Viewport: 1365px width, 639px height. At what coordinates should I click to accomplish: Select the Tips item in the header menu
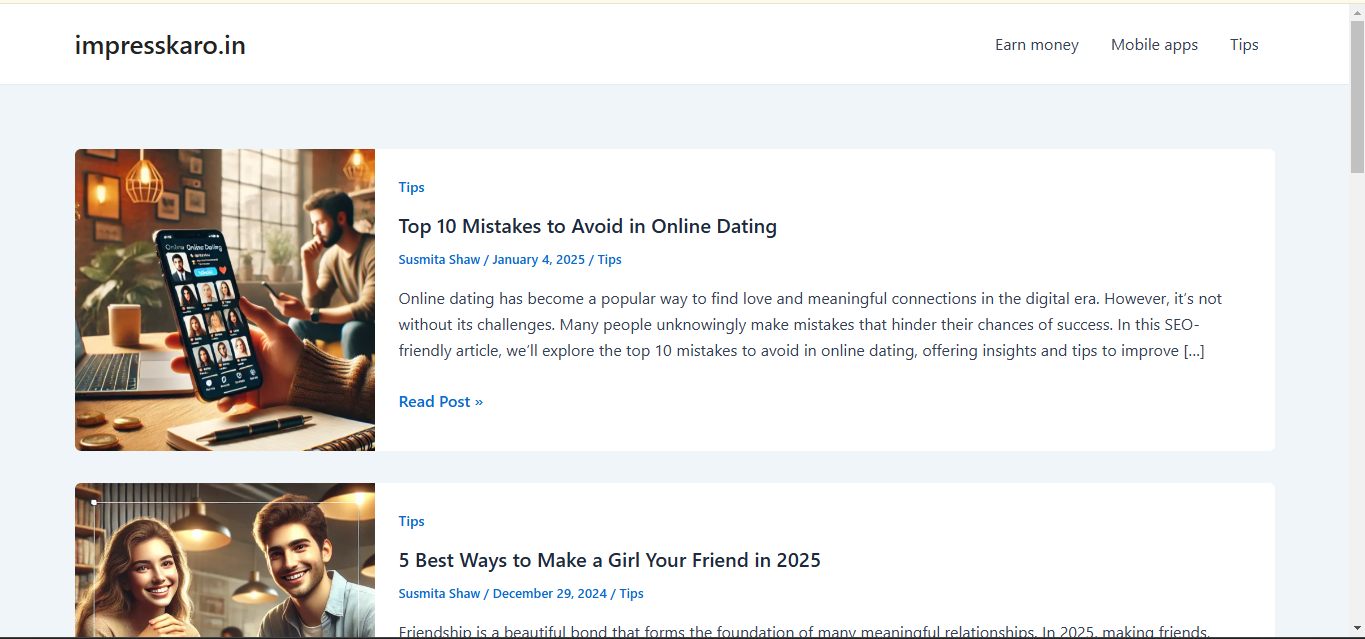pyautogui.click(x=1244, y=45)
